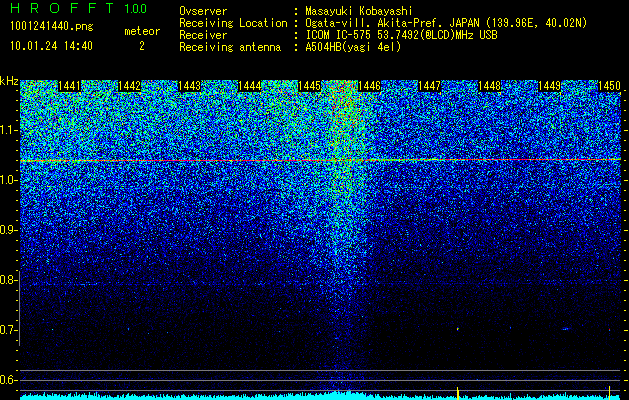629x400 pixels.
Task: Click the 1442 time marker
Action: coord(130,86)
